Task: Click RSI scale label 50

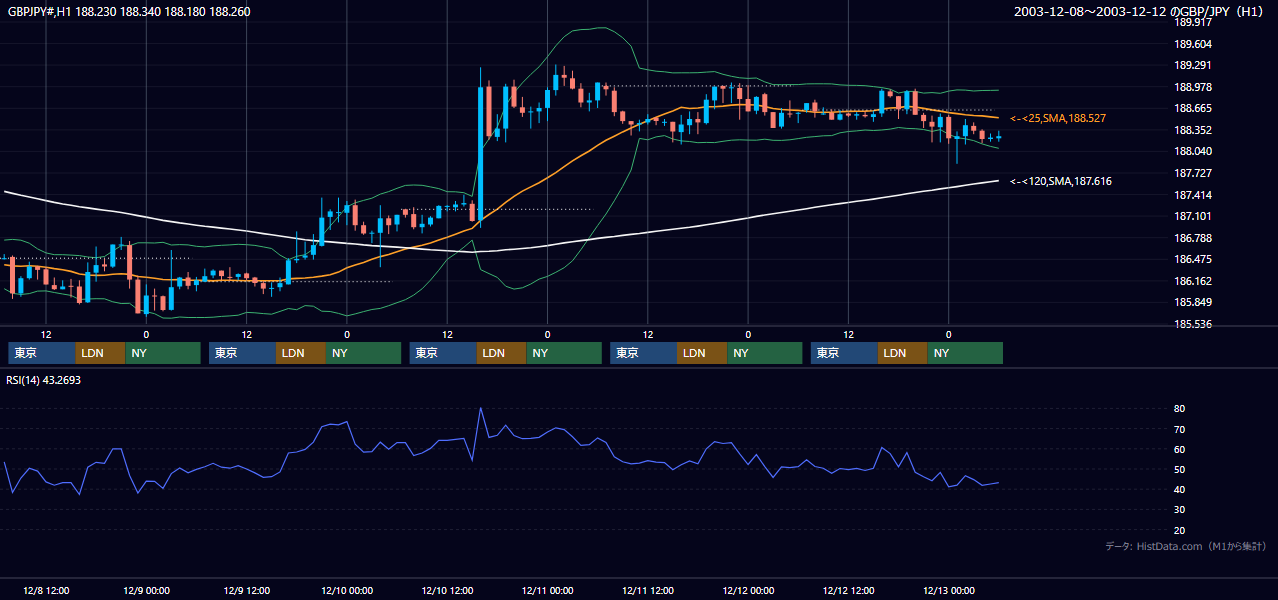Action: tap(1180, 469)
